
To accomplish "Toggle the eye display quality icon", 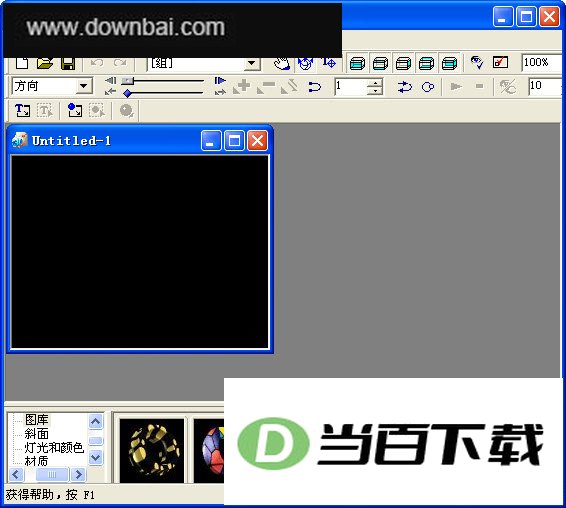I will point(477,62).
